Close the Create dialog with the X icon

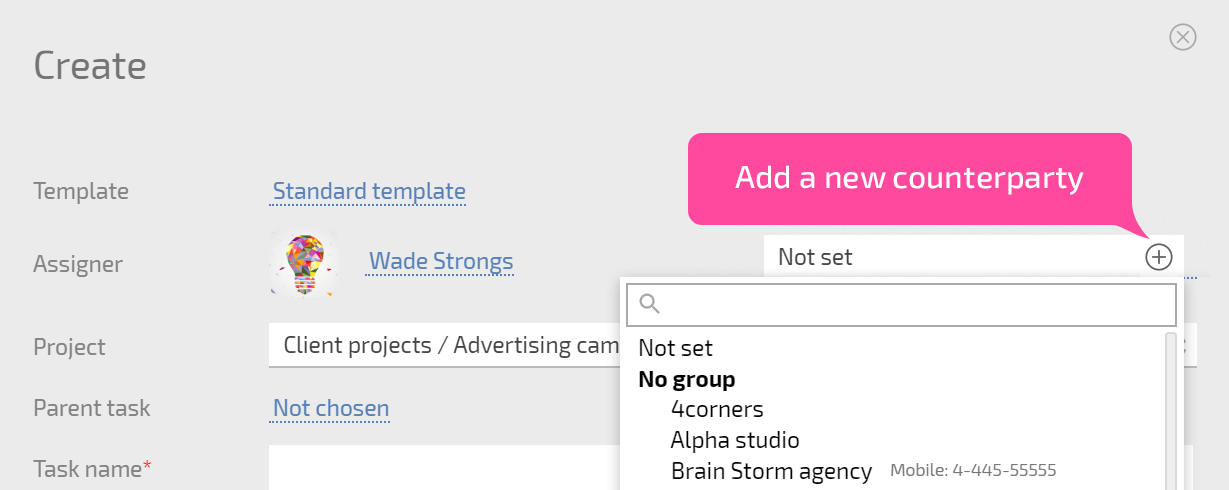(1183, 38)
